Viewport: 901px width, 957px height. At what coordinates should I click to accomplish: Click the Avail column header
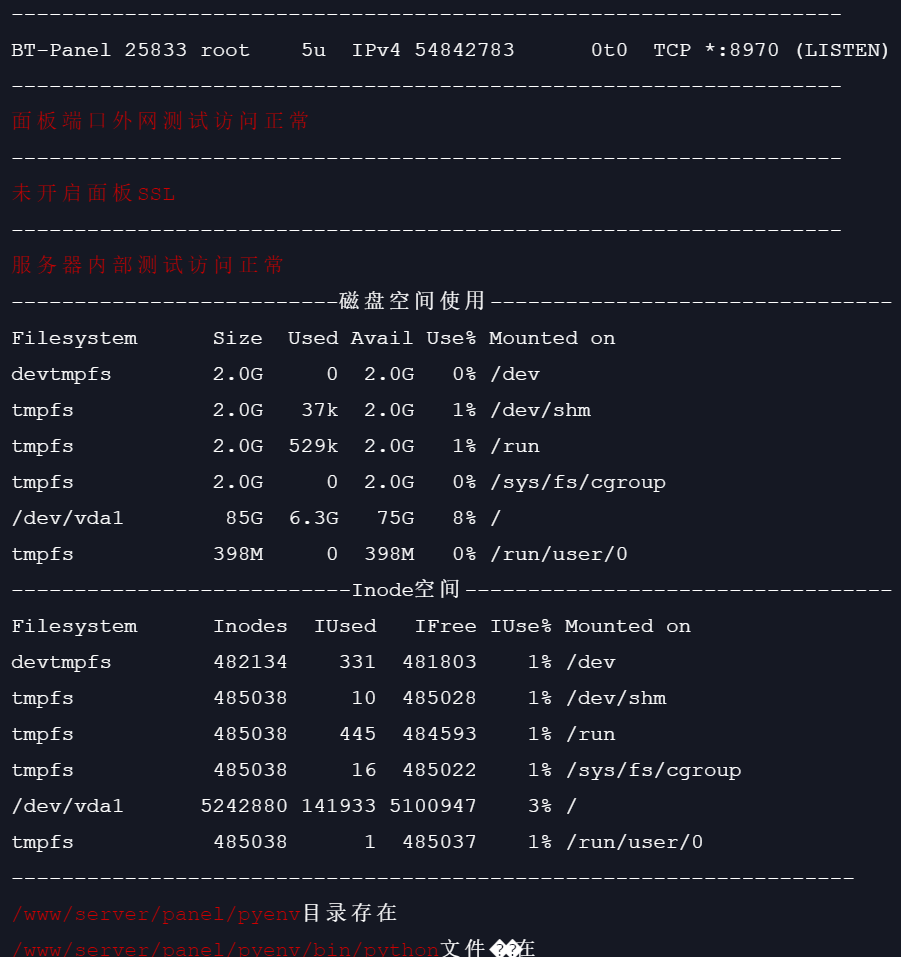pos(382,338)
